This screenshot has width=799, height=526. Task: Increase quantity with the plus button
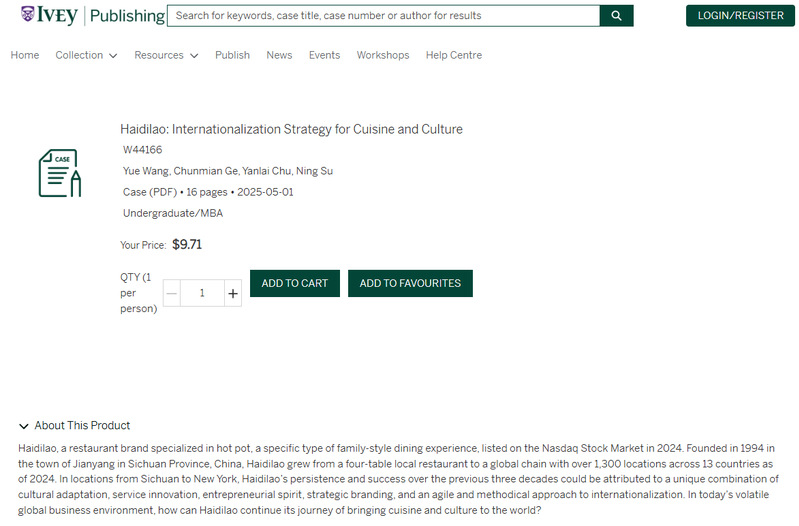(x=233, y=293)
